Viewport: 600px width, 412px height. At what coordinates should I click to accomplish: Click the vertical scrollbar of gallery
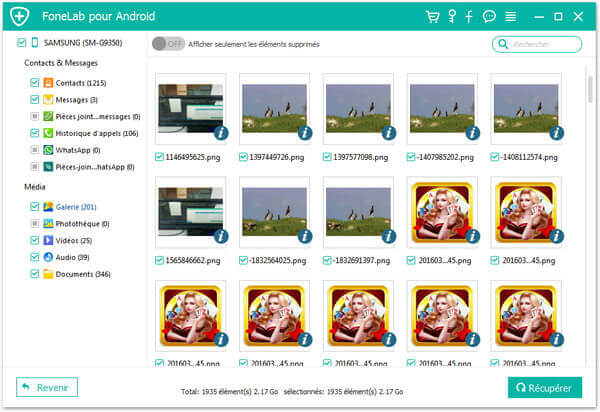589,90
